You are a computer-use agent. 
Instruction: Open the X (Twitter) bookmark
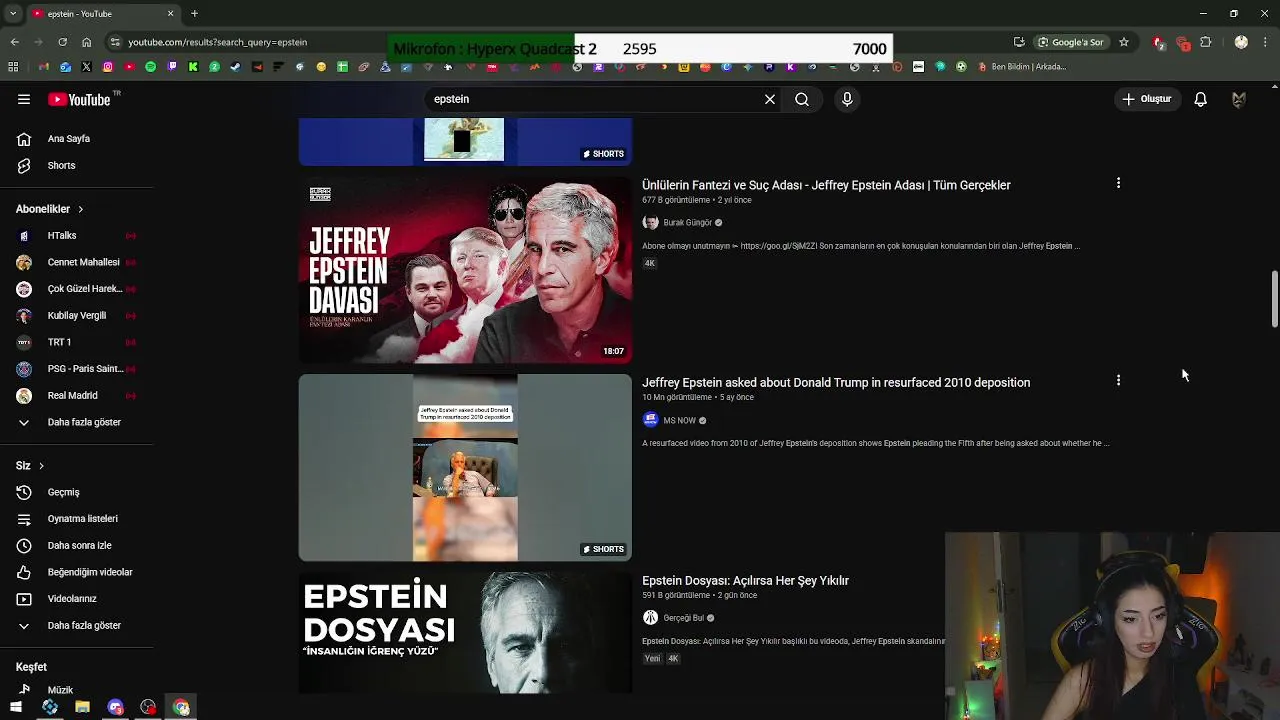[86, 67]
